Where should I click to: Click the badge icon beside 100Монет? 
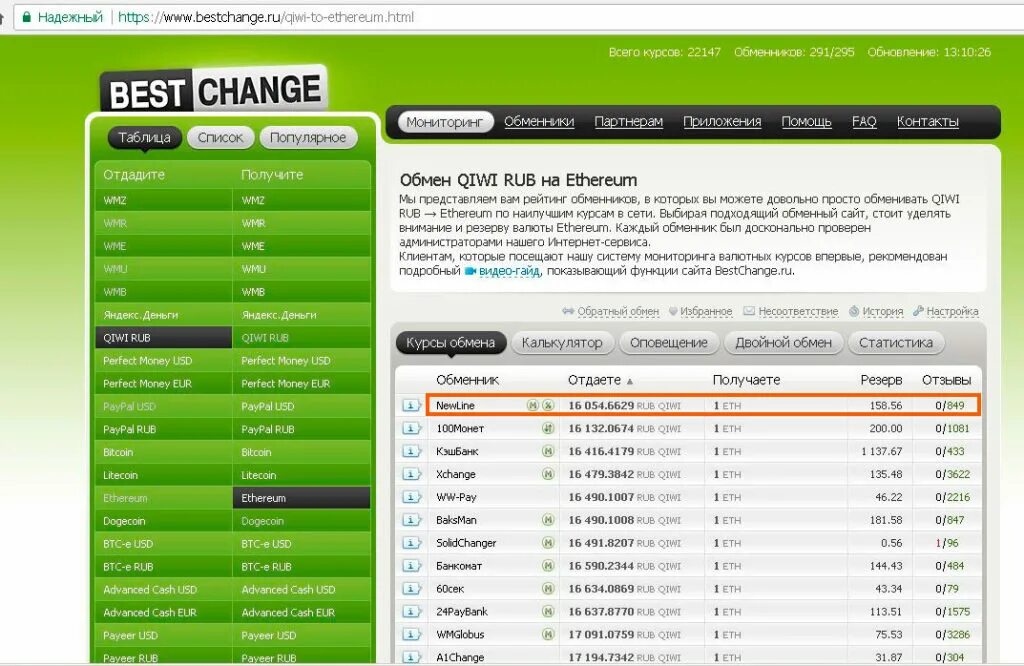pyautogui.click(x=548, y=428)
